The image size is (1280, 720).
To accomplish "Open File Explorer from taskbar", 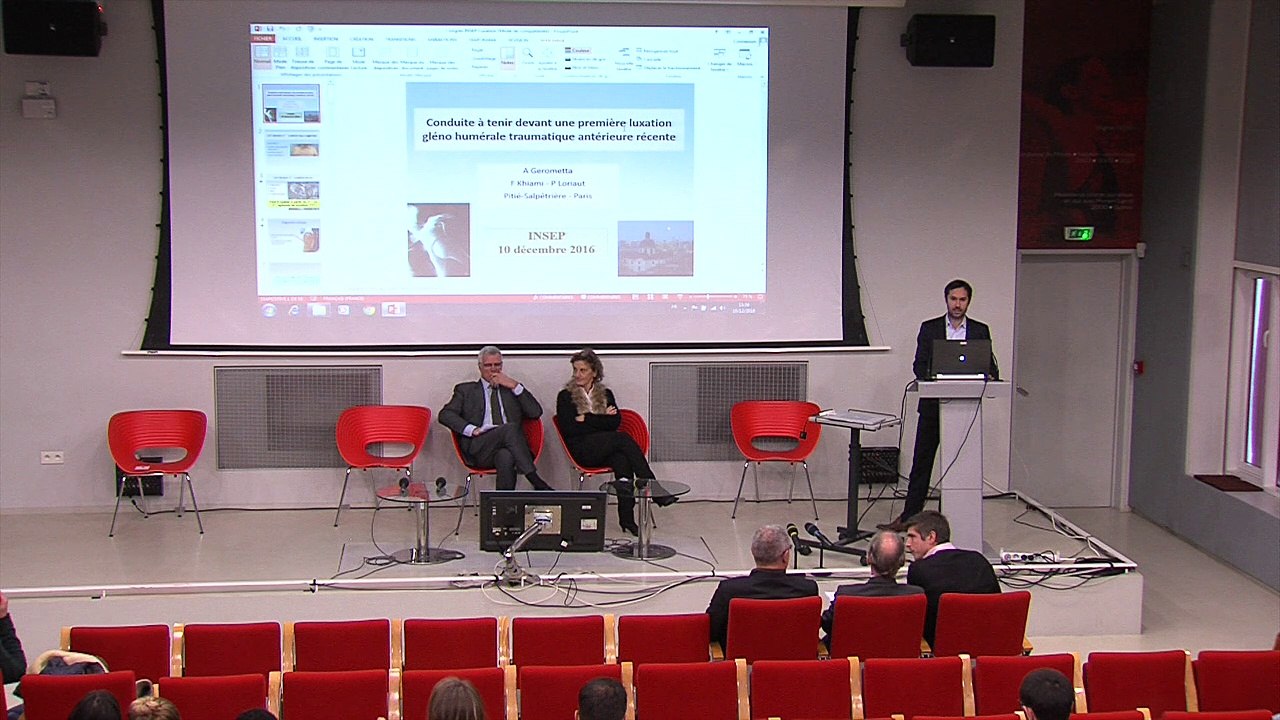I will 318,310.
